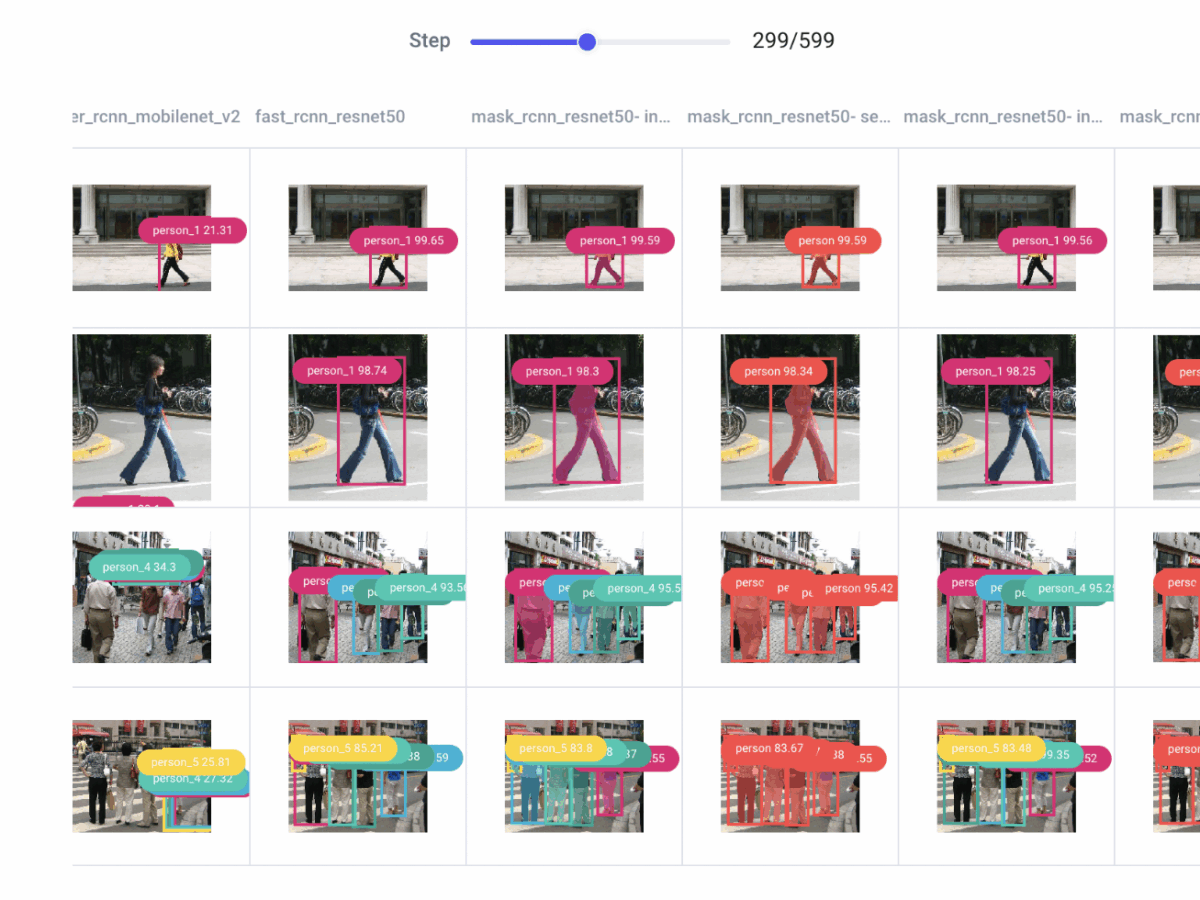
Task: Click the Step slider handle
Action: (587, 42)
